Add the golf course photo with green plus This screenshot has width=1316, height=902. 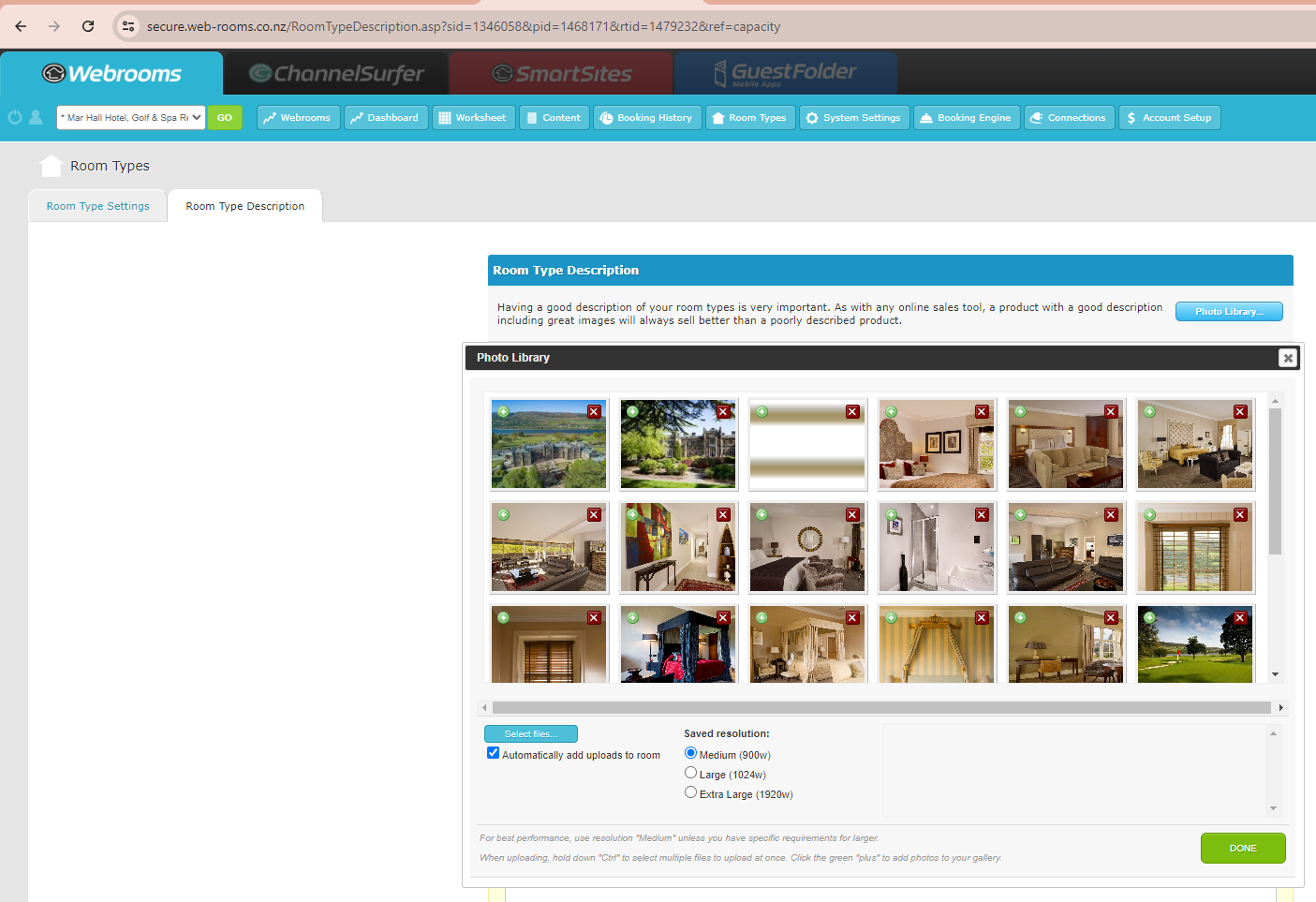coord(1149,618)
